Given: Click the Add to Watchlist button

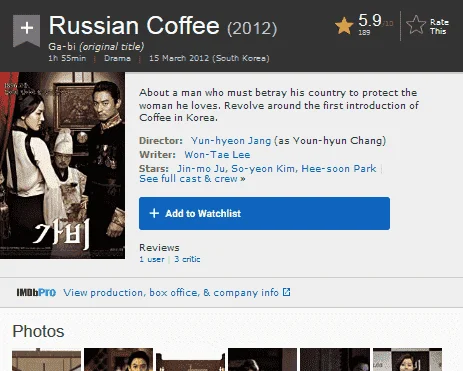Looking at the screenshot, I should coord(264,213).
